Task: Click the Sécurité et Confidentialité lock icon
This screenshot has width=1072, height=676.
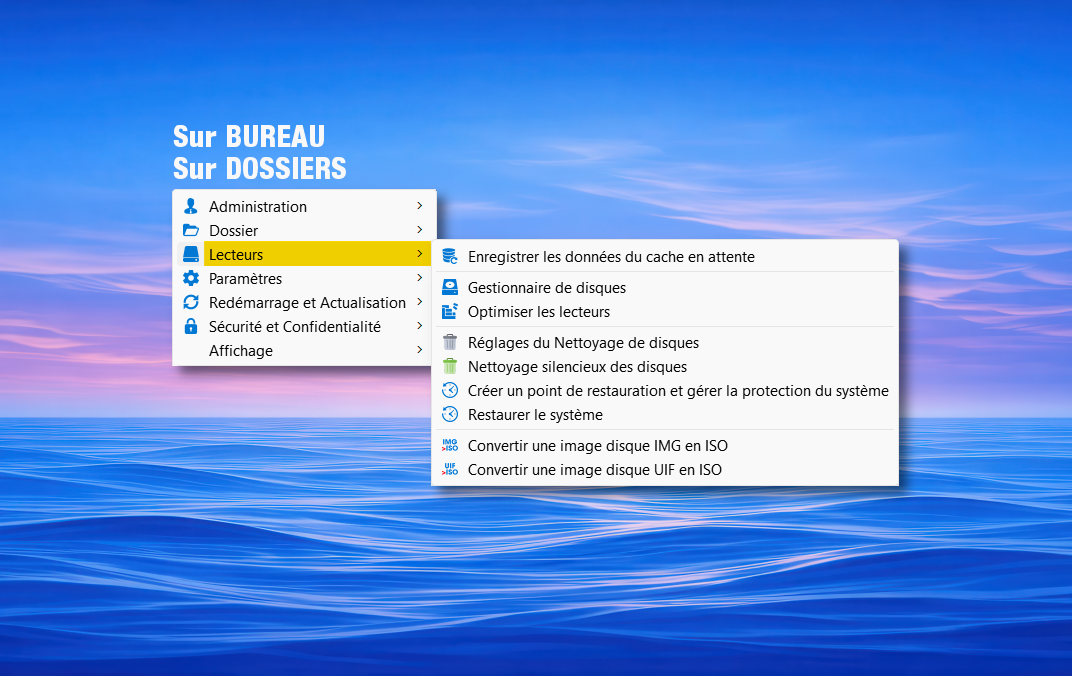Action: (x=191, y=327)
